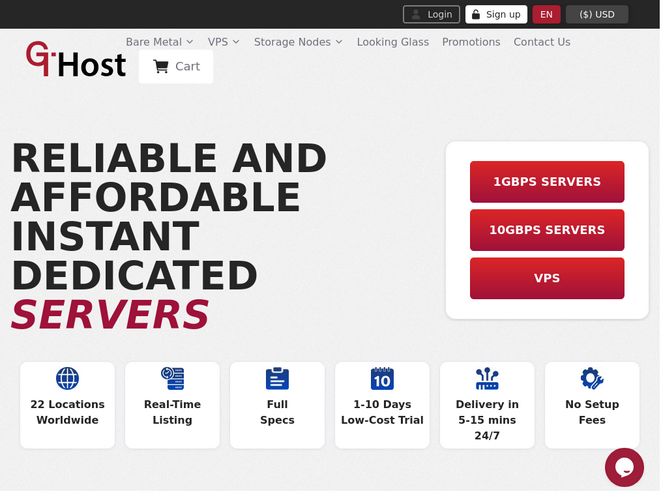
Task: Expand the Bare Metal menu
Action: [159, 42]
